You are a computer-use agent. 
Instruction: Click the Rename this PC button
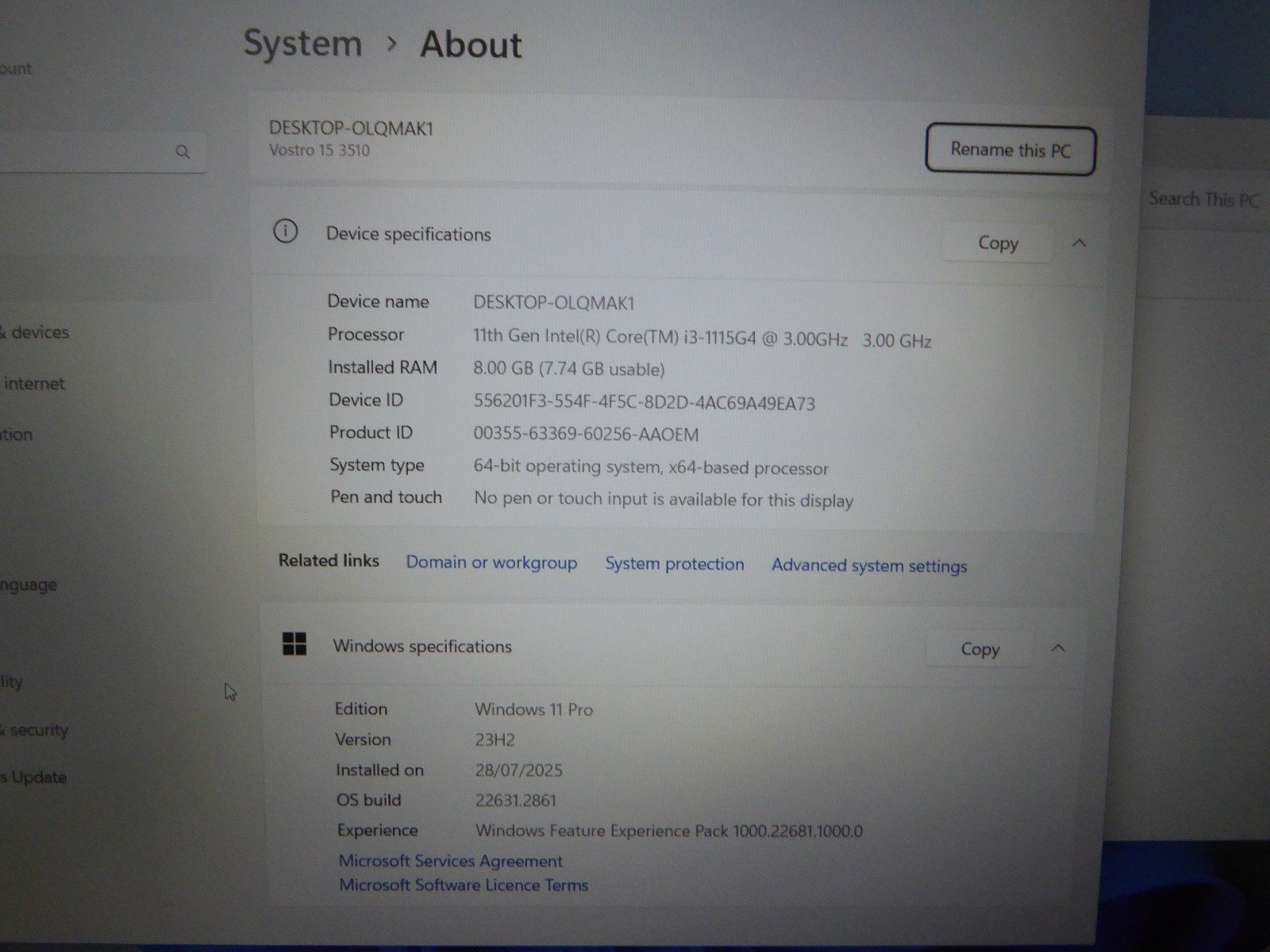coord(1010,150)
